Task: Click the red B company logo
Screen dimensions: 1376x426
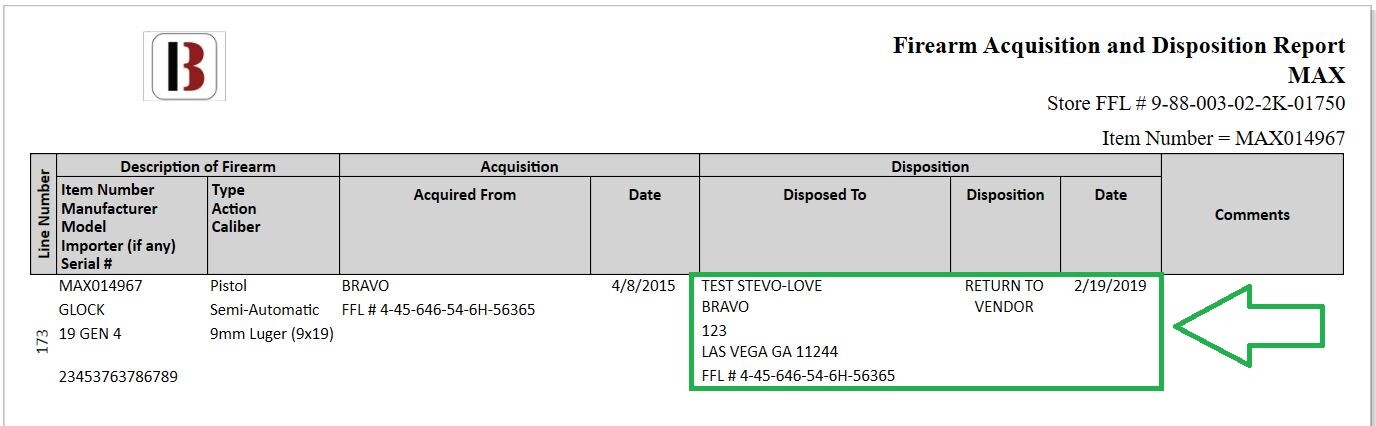Action: 184,66
